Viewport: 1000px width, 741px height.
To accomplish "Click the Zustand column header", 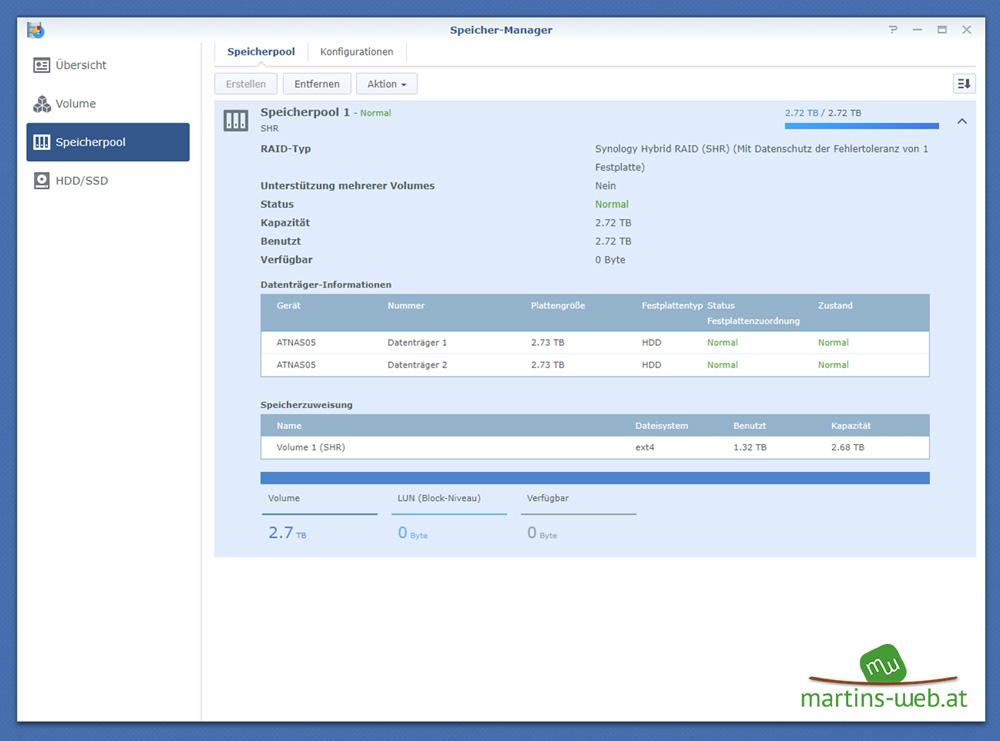I will [835, 305].
